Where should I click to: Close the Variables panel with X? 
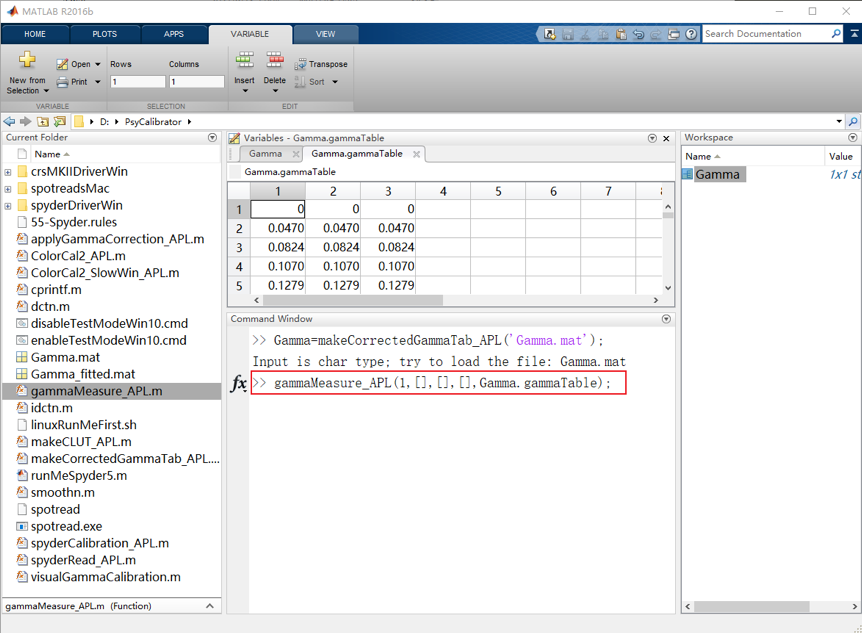tap(666, 139)
